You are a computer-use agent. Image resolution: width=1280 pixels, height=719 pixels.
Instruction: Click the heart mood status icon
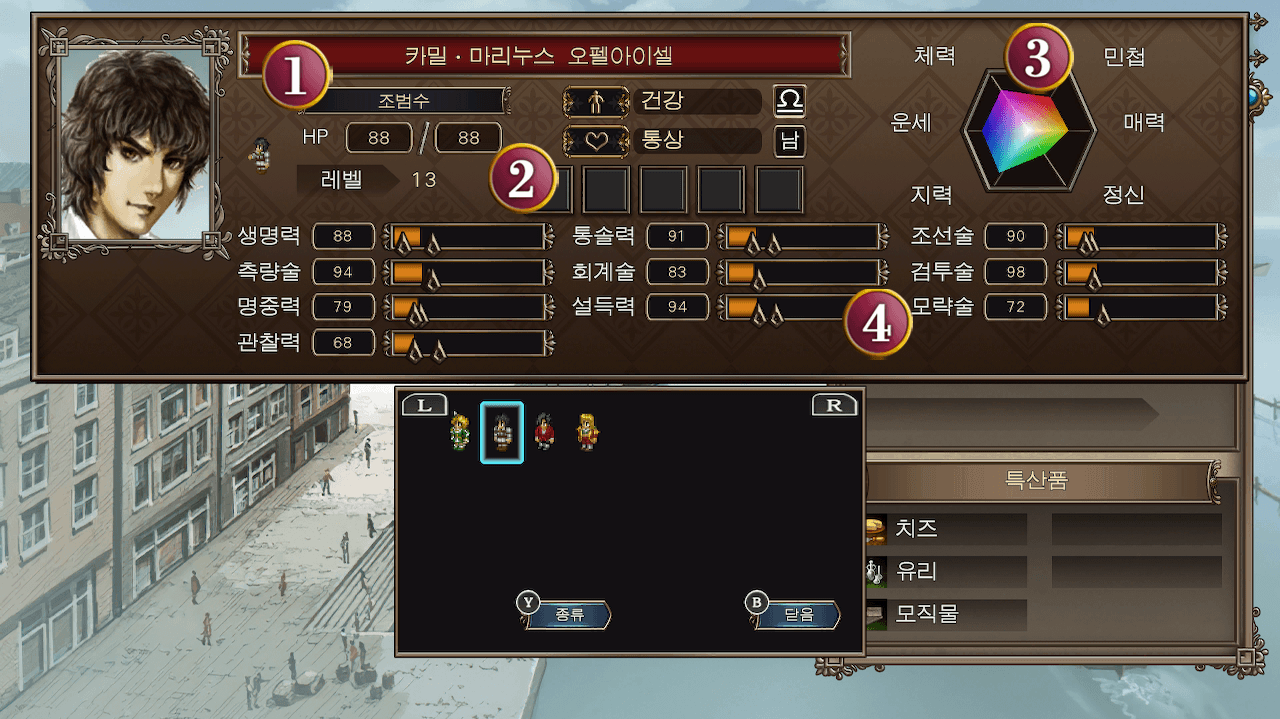(x=596, y=141)
